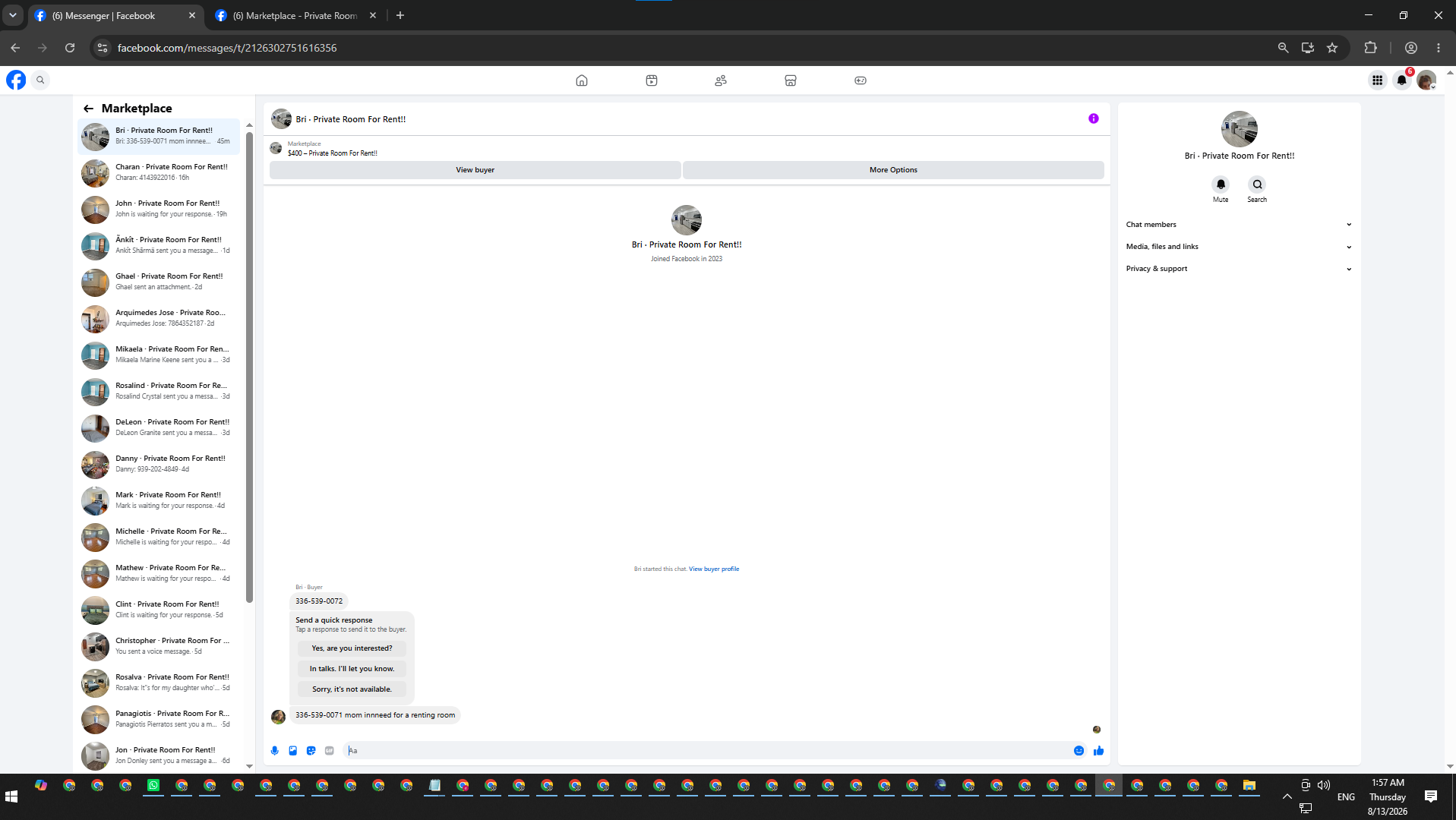
Task: Open a new browser tab
Action: click(400, 15)
